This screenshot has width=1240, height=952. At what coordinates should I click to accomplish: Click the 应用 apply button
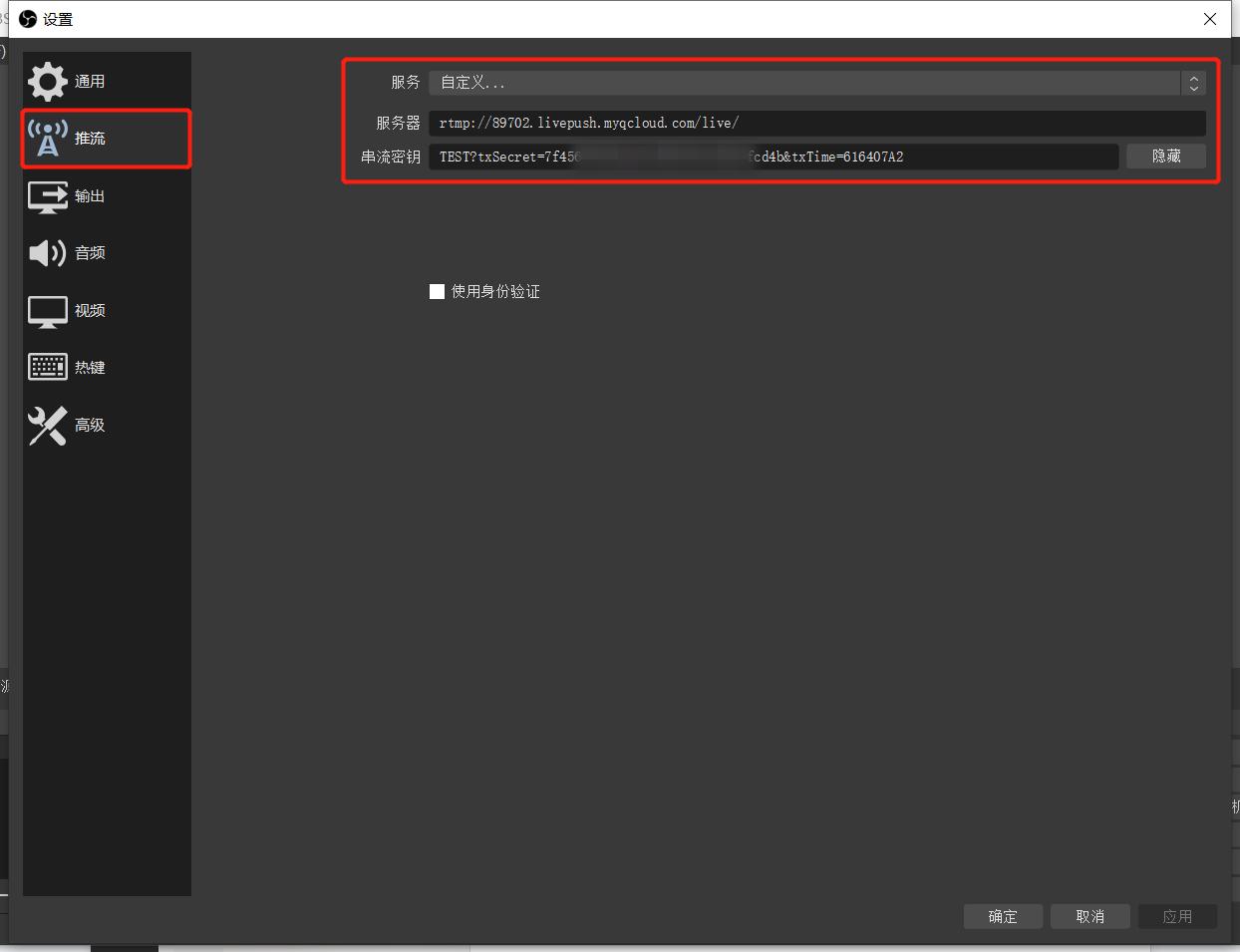click(1177, 916)
